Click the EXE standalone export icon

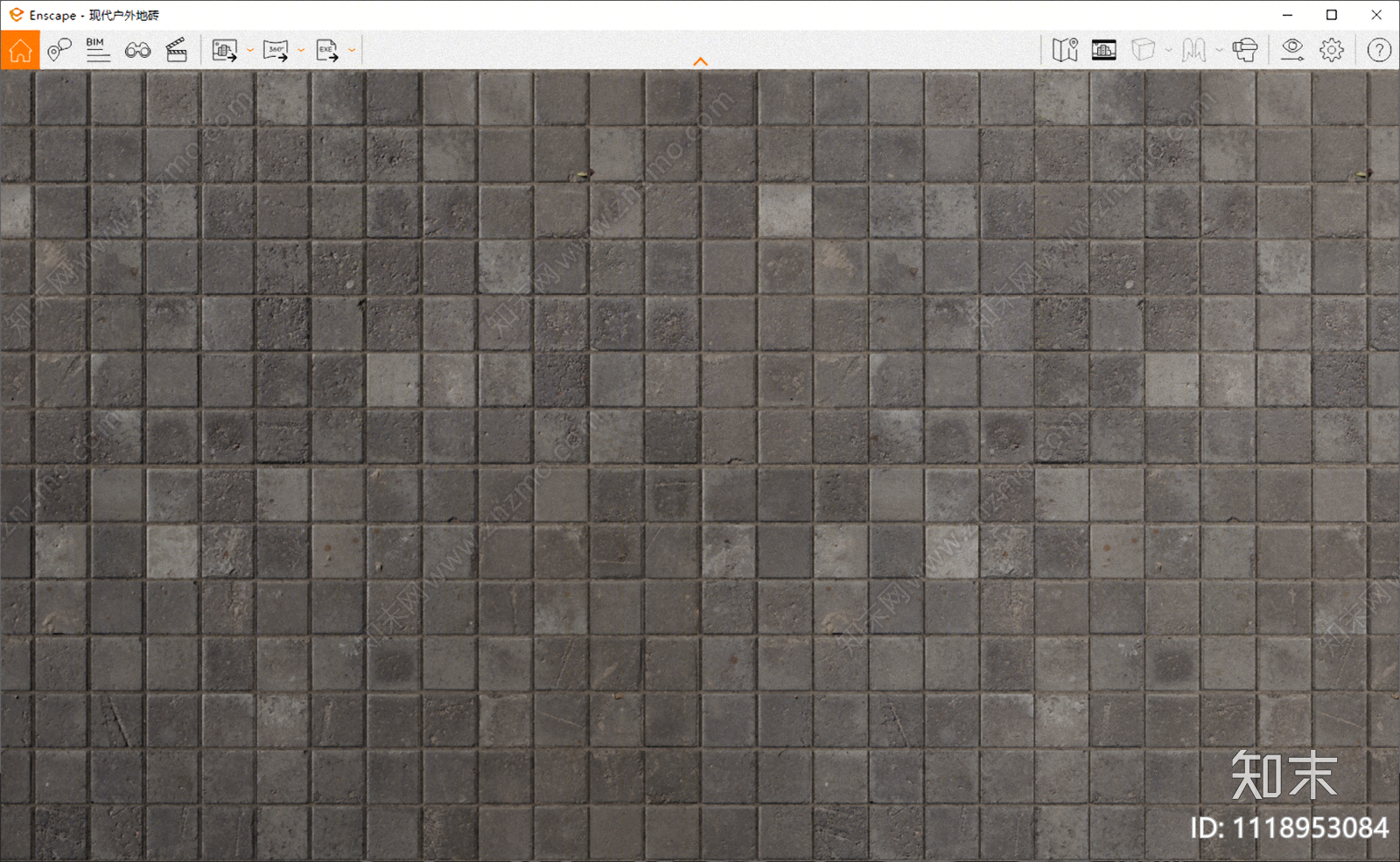pyautogui.click(x=327, y=50)
